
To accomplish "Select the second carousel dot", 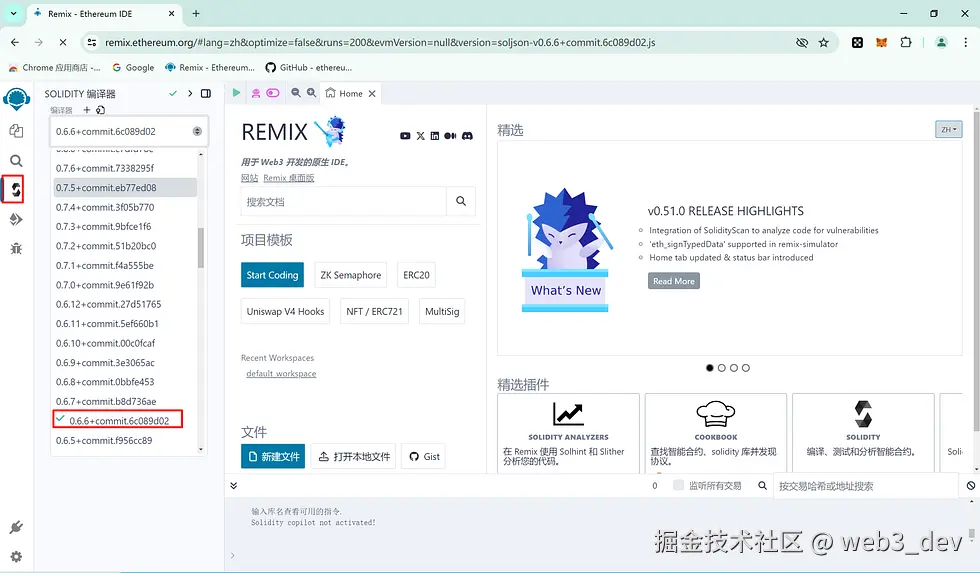I will point(721,368).
